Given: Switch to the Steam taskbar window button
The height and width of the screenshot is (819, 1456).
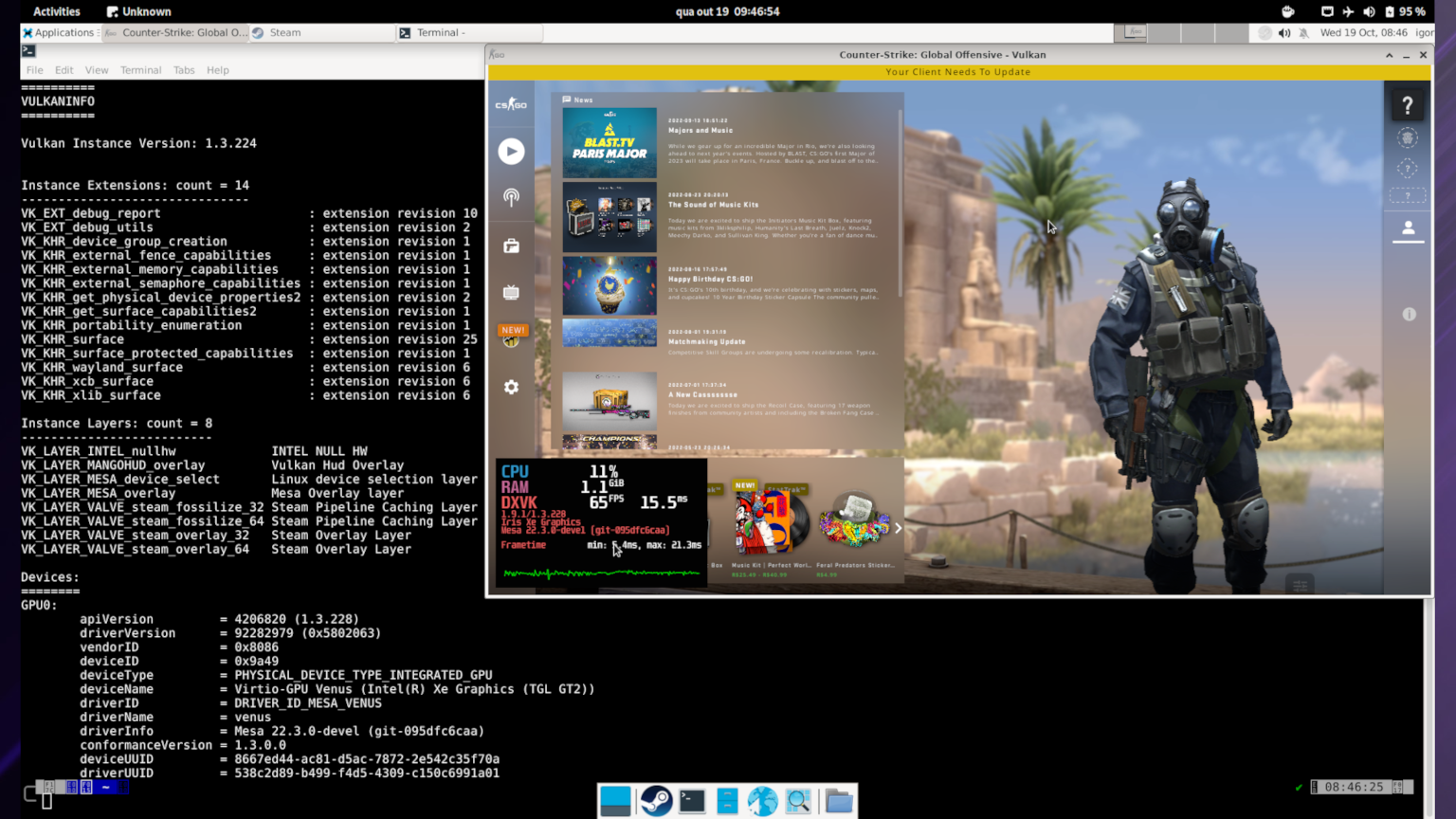Looking at the screenshot, I should pyautogui.click(x=322, y=32).
